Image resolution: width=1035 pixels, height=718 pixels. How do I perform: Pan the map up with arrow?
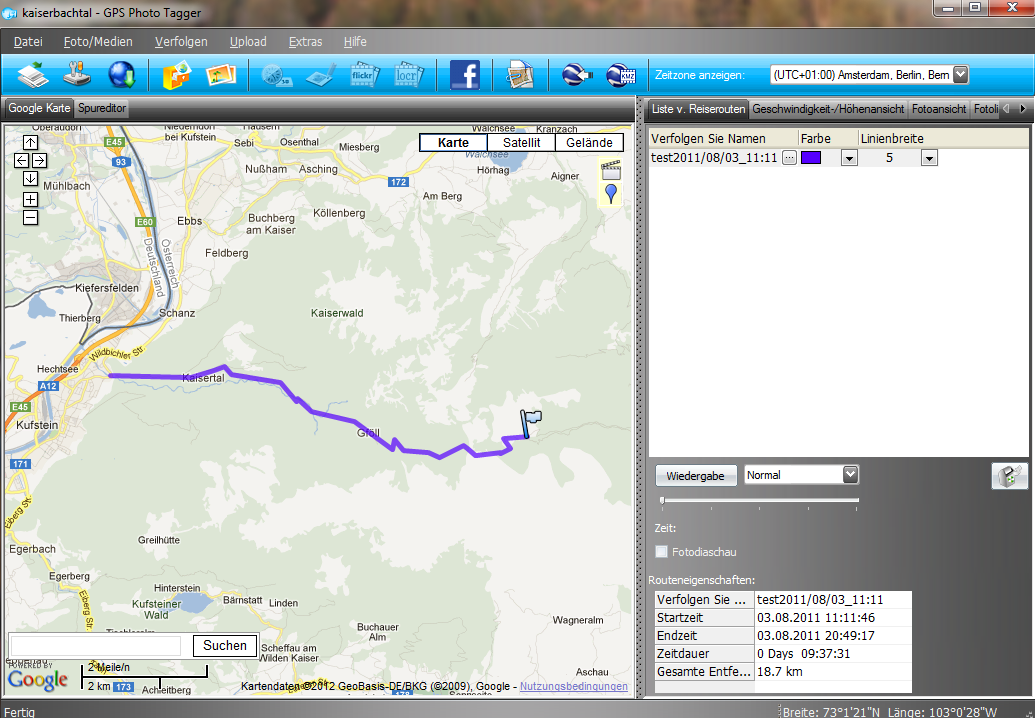[30, 143]
